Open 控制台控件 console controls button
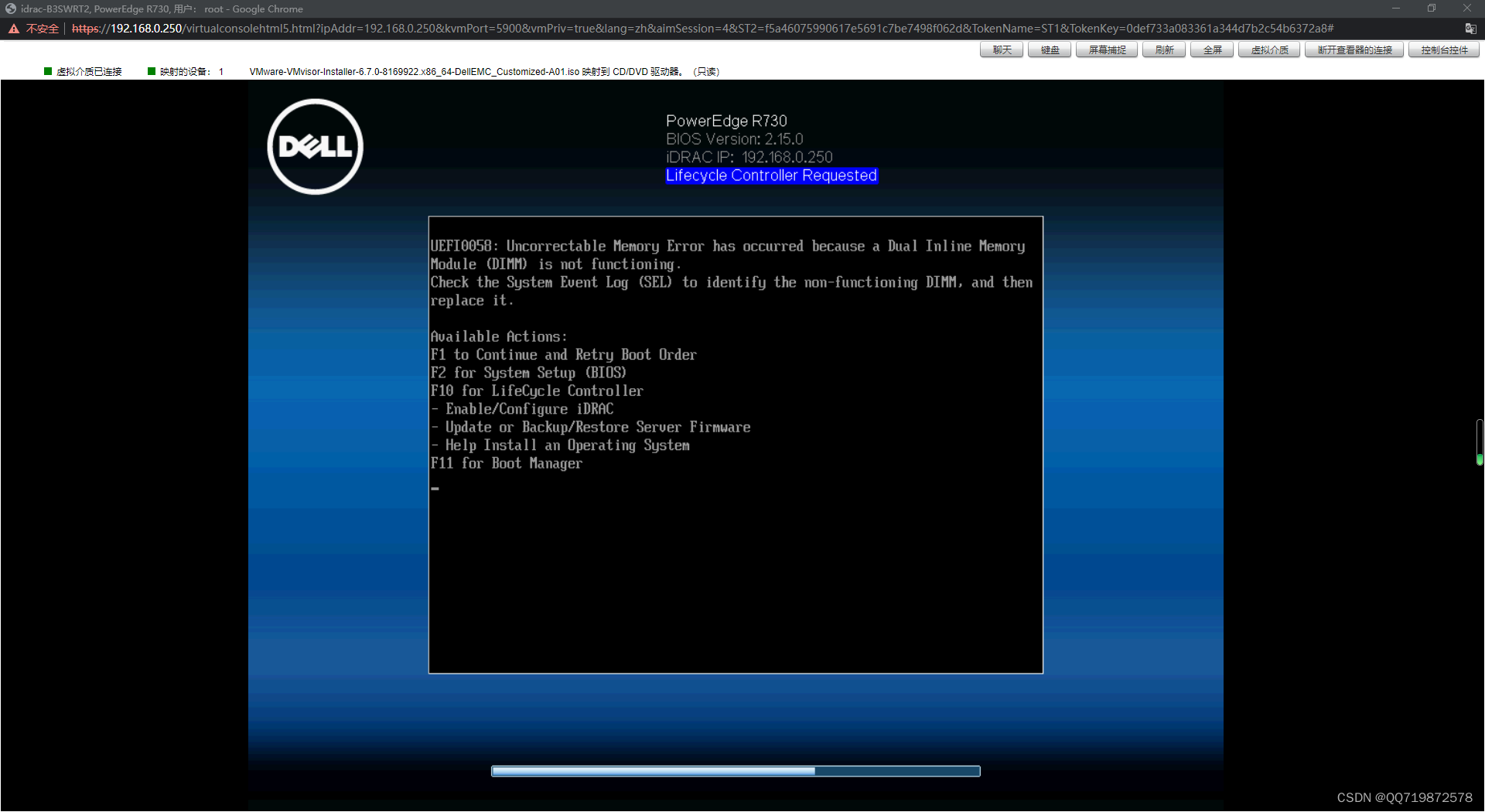Viewport: 1485px width, 812px height. (x=1444, y=50)
